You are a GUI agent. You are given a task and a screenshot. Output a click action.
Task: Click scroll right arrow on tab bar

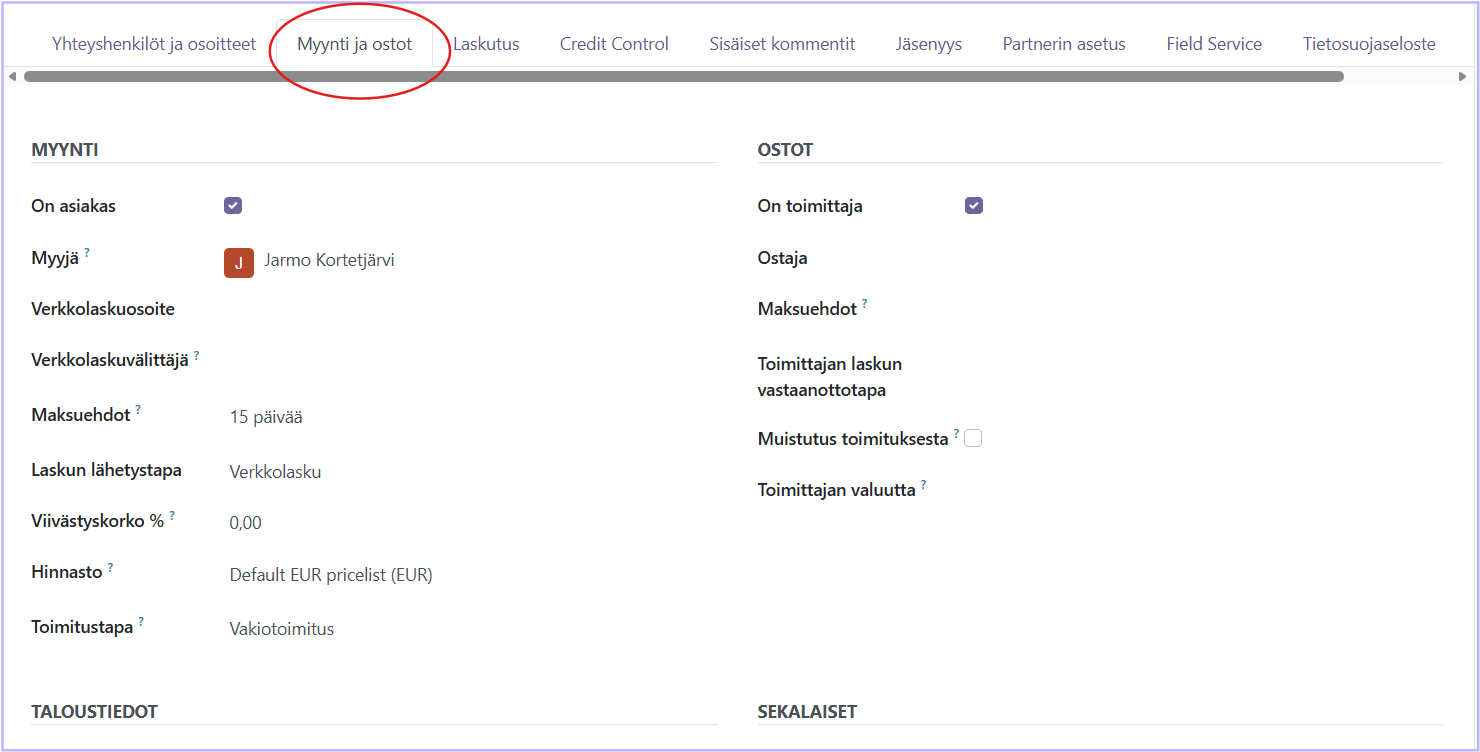(x=1463, y=77)
